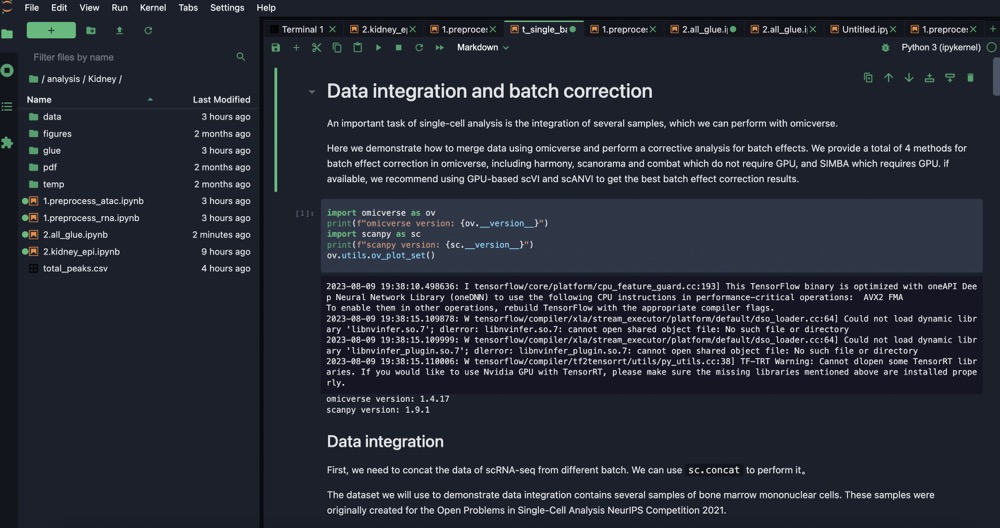Refresh the file browser list
This screenshot has height=528, width=1000.
(x=148, y=31)
